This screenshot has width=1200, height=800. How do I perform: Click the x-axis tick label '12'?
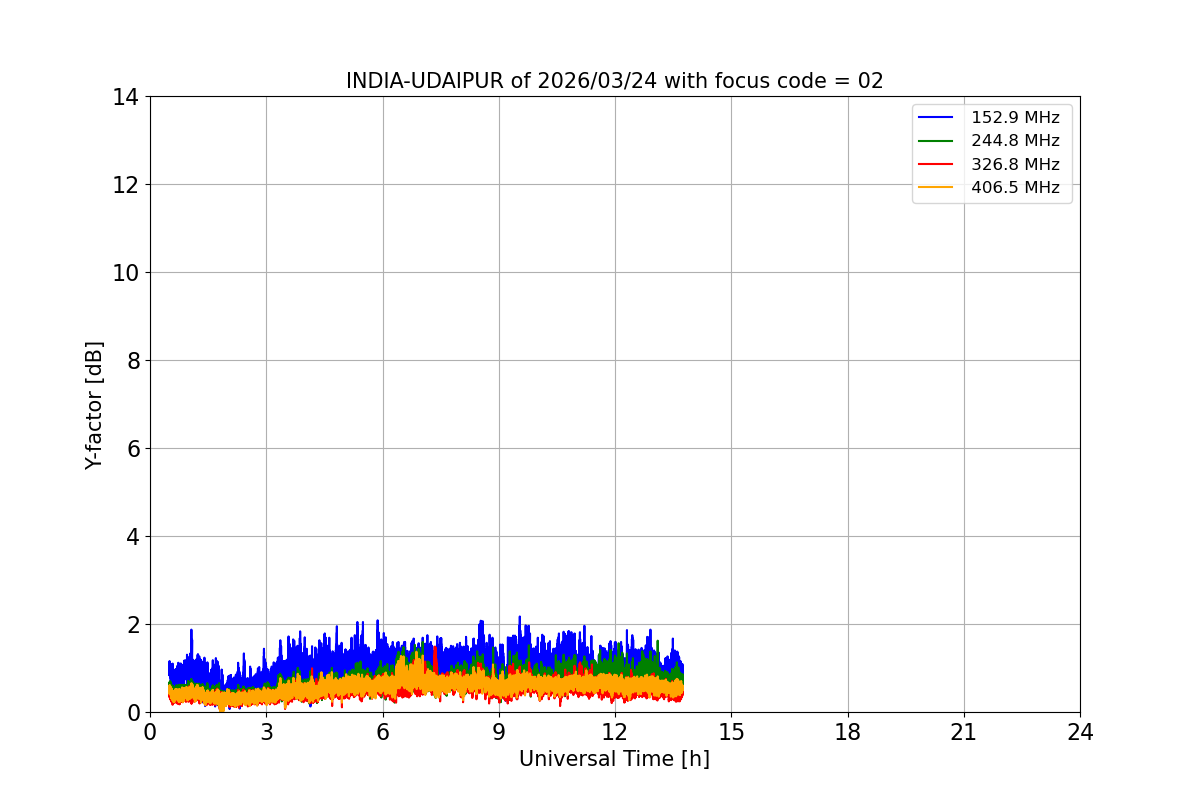615,732
